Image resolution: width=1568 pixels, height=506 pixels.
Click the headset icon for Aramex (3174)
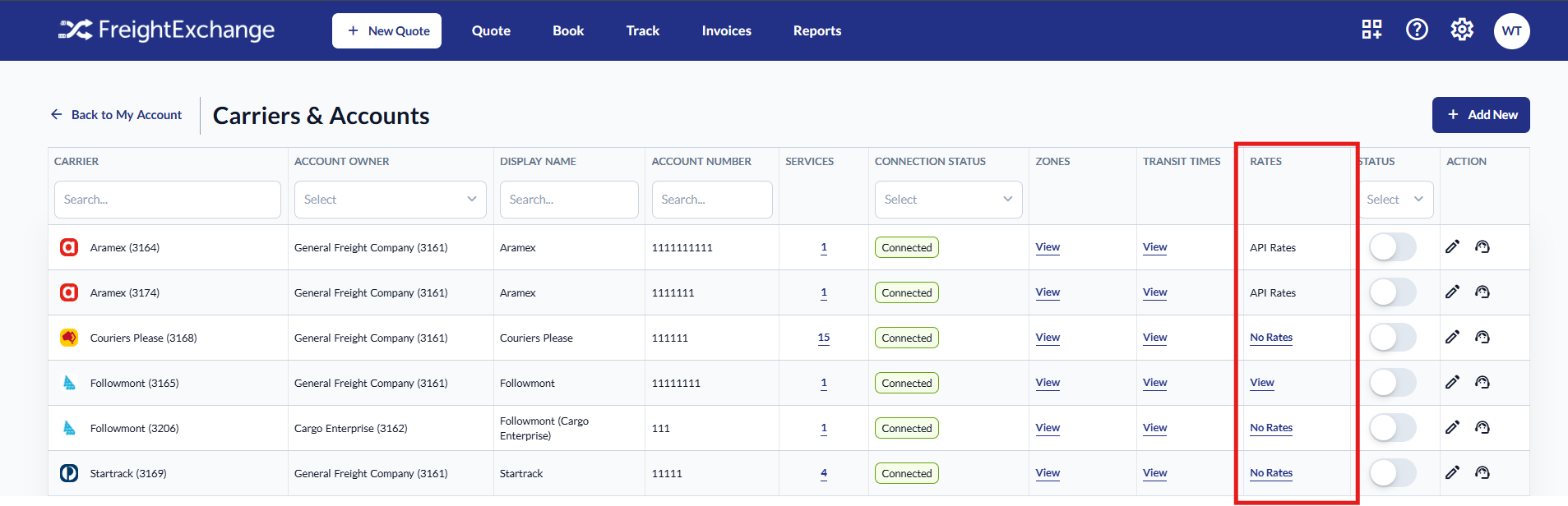[x=1482, y=292]
